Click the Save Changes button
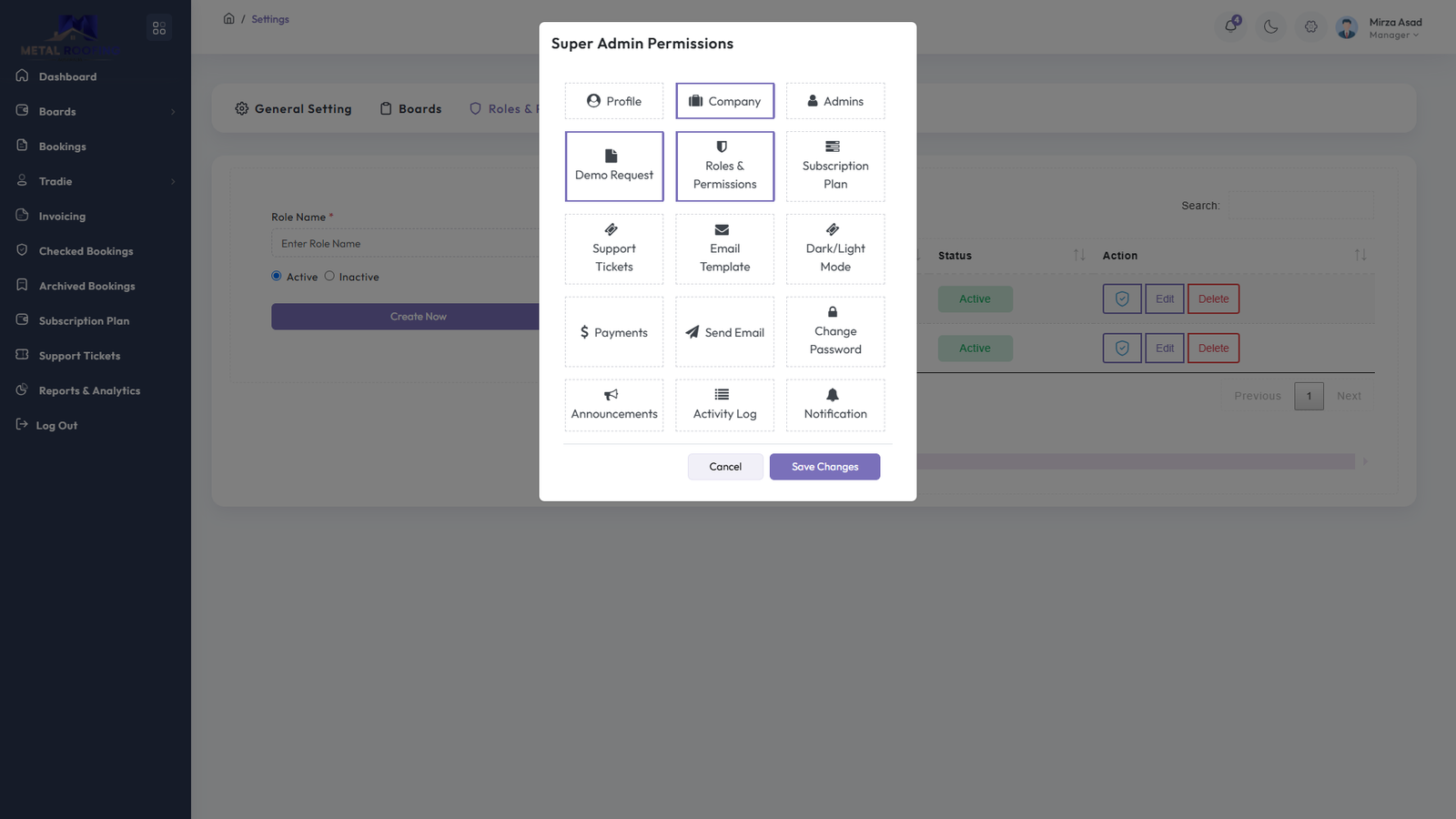Image resolution: width=1456 pixels, height=819 pixels. (824, 467)
